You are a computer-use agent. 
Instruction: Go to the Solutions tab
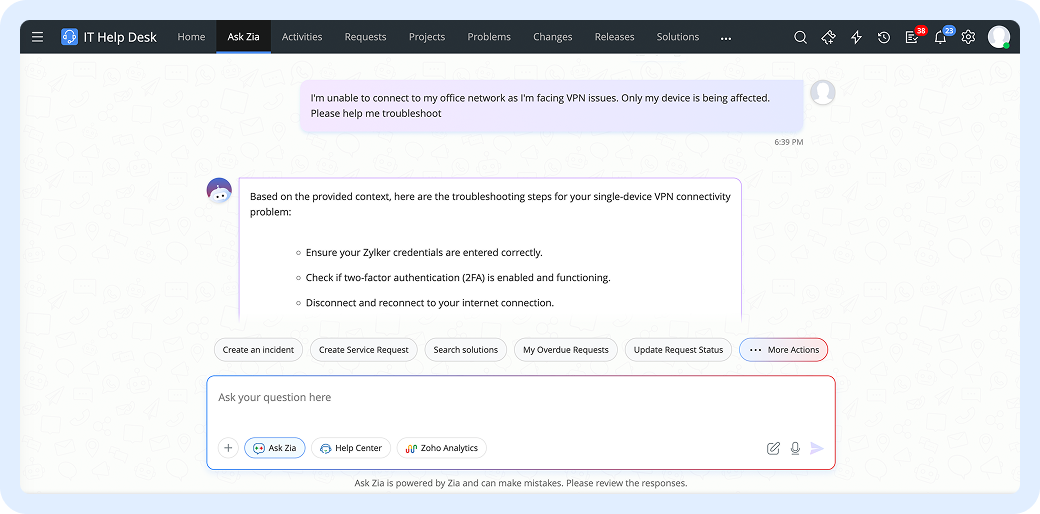pos(678,37)
